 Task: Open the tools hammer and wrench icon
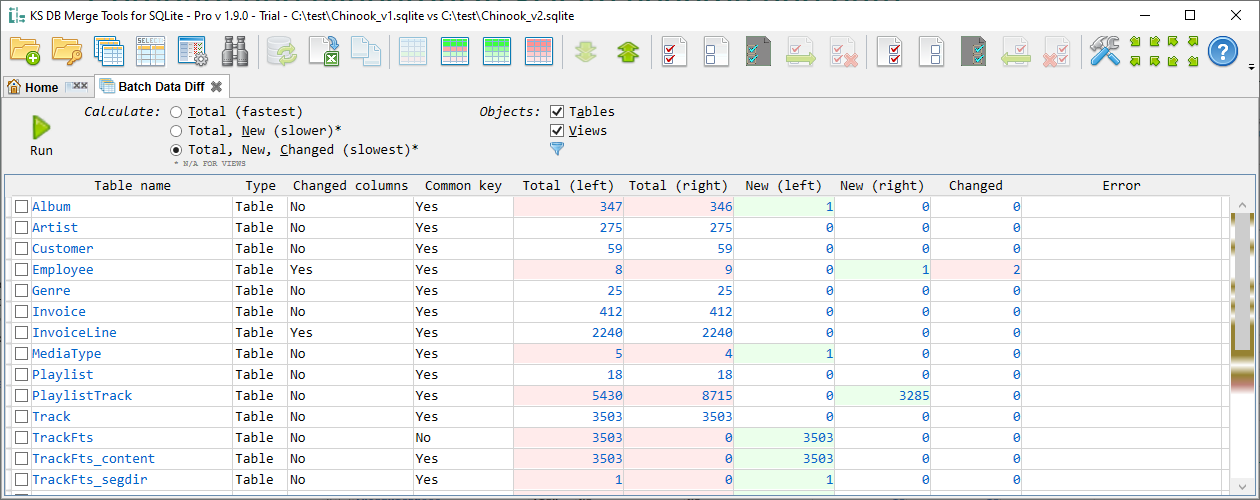1105,51
